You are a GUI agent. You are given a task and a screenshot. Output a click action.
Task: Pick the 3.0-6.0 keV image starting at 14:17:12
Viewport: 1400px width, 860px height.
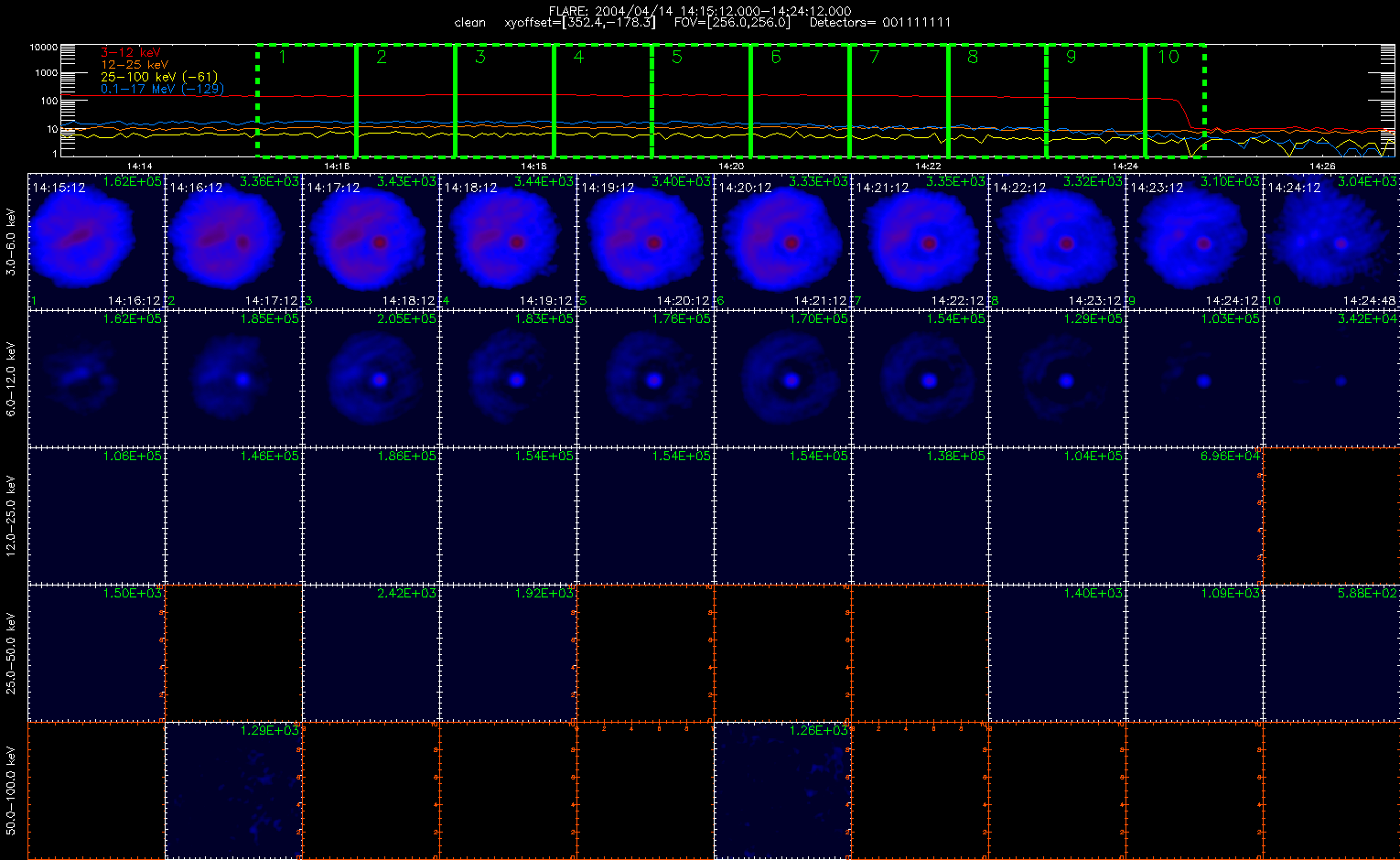371,241
